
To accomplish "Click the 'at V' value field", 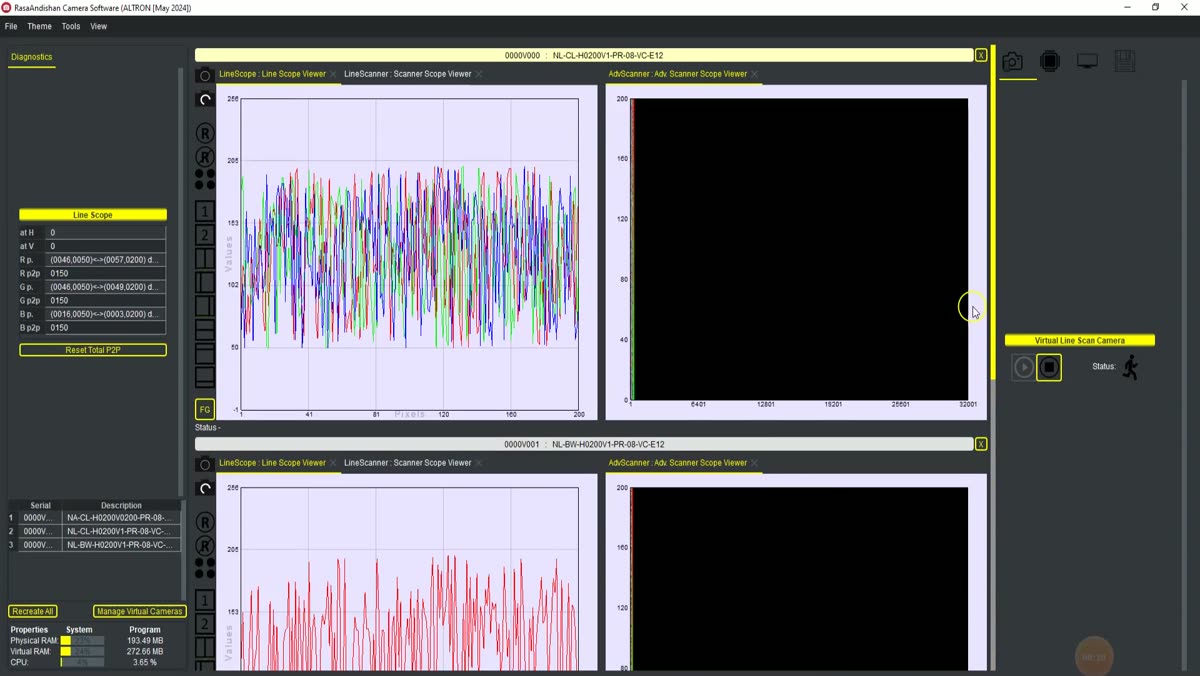I will coord(105,246).
